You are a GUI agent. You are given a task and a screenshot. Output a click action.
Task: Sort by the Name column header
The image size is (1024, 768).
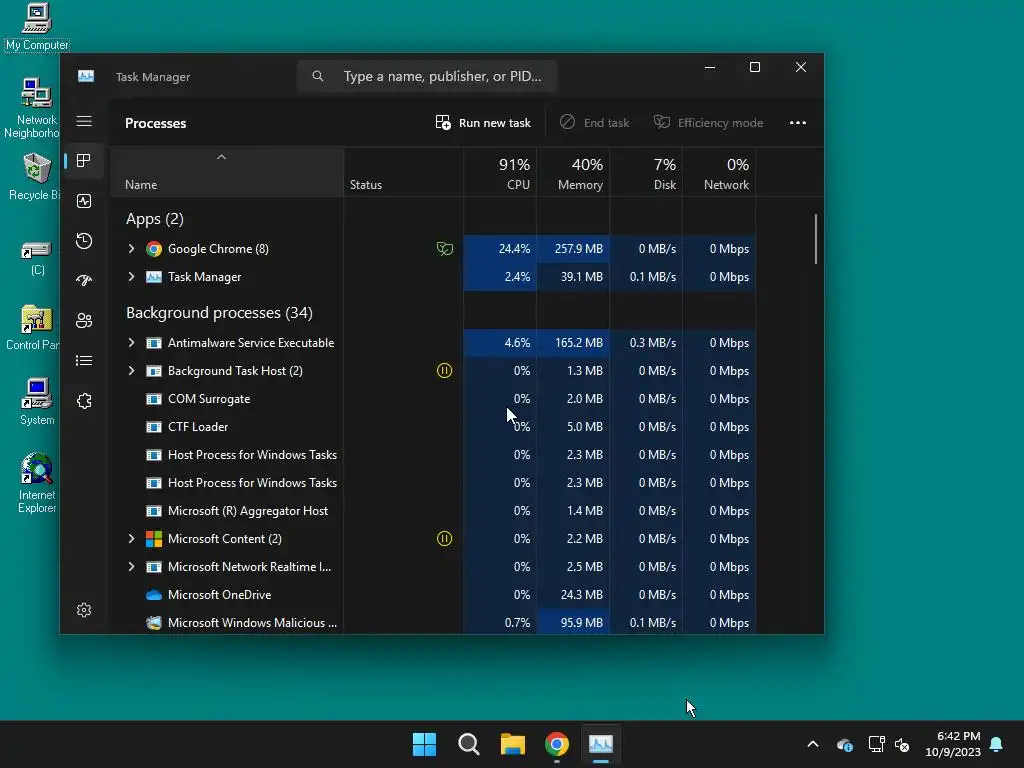[x=227, y=172]
